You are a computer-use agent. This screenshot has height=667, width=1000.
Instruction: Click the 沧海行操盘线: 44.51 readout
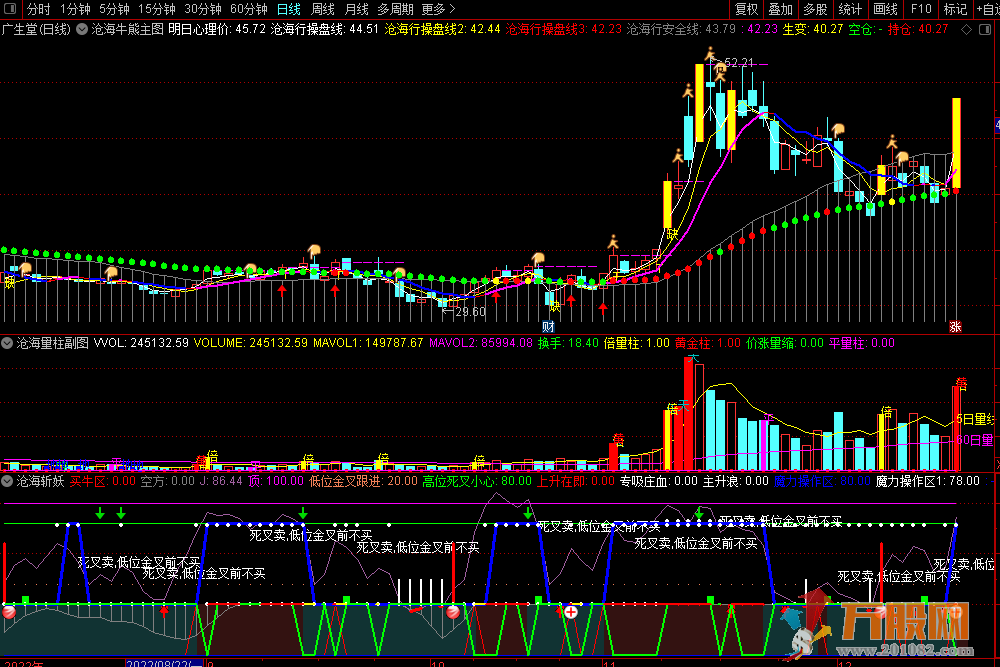click(325, 29)
